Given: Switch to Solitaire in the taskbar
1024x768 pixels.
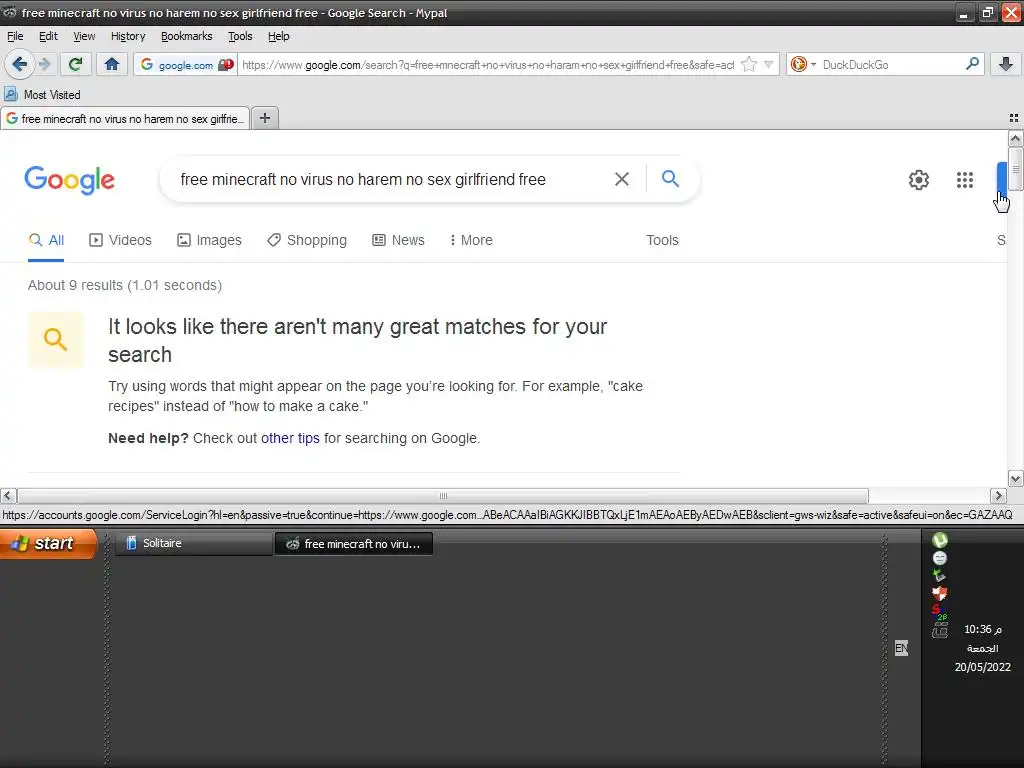Looking at the screenshot, I should point(194,543).
